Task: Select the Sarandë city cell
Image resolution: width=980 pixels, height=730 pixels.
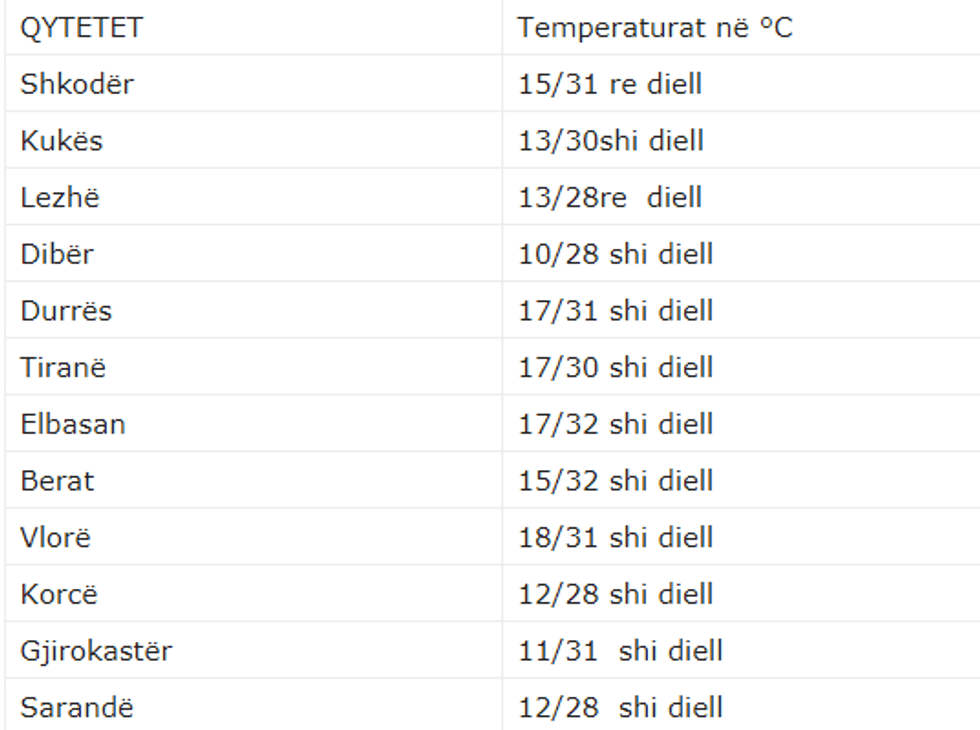Action: [x=77, y=709]
